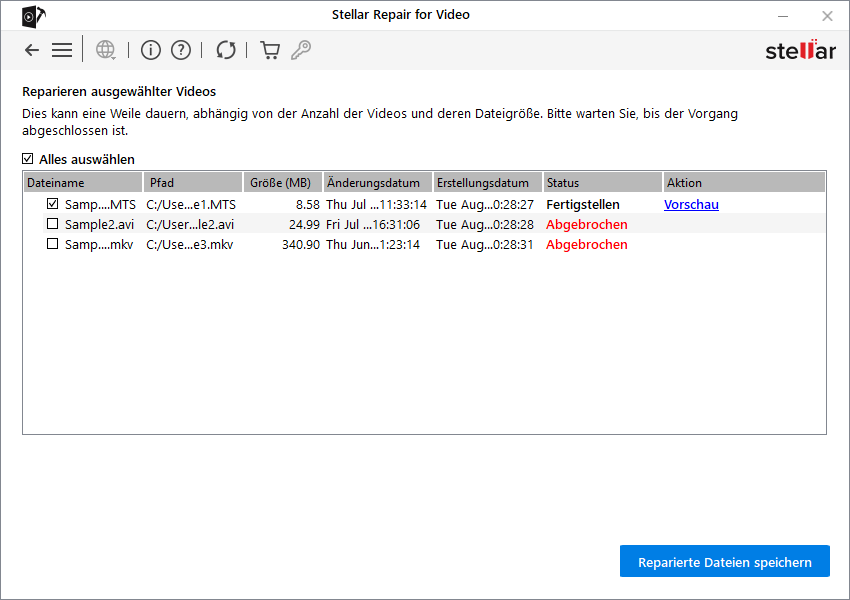The image size is (850, 600).
Task: Click the key activation icon
Action: [x=300, y=50]
